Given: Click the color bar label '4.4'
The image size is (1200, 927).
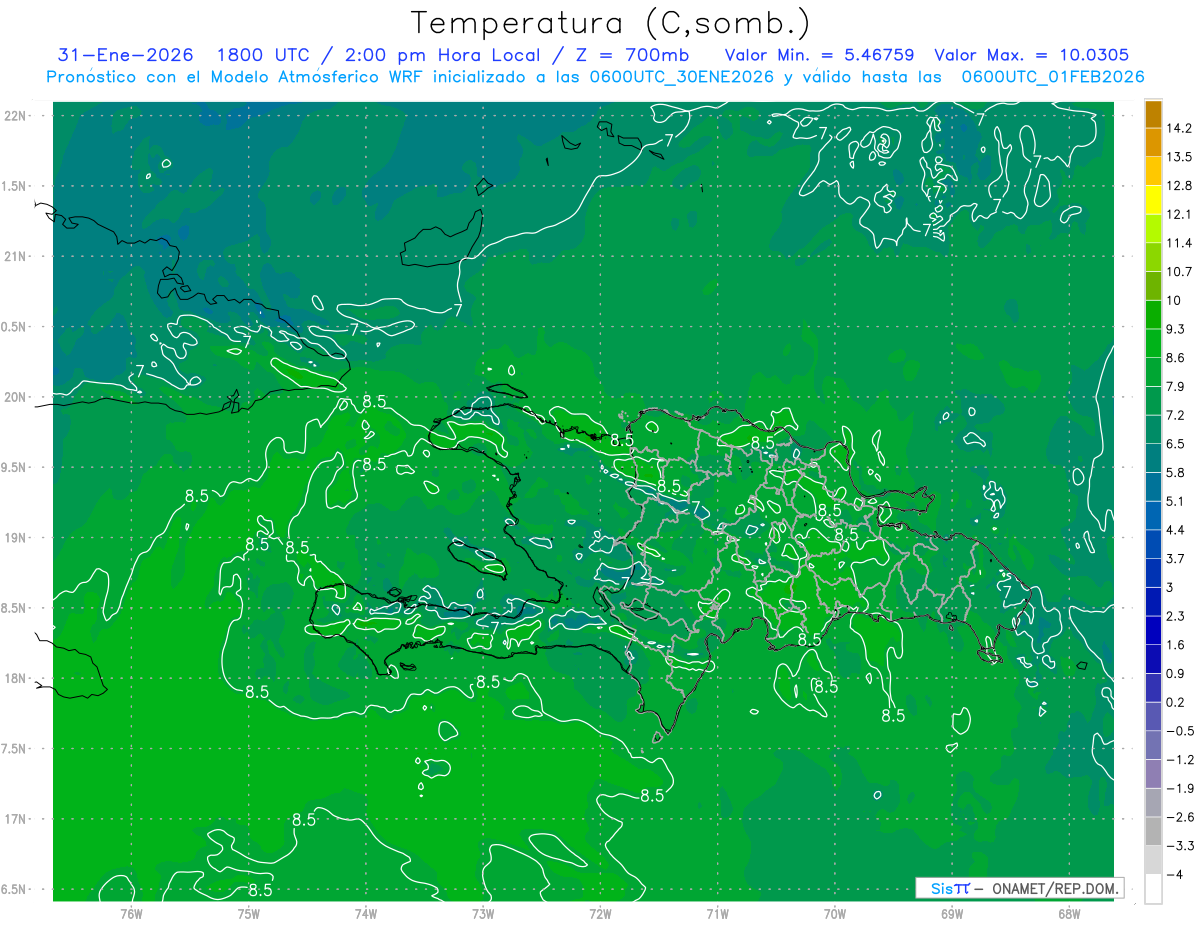Looking at the screenshot, I should pos(1176,529).
